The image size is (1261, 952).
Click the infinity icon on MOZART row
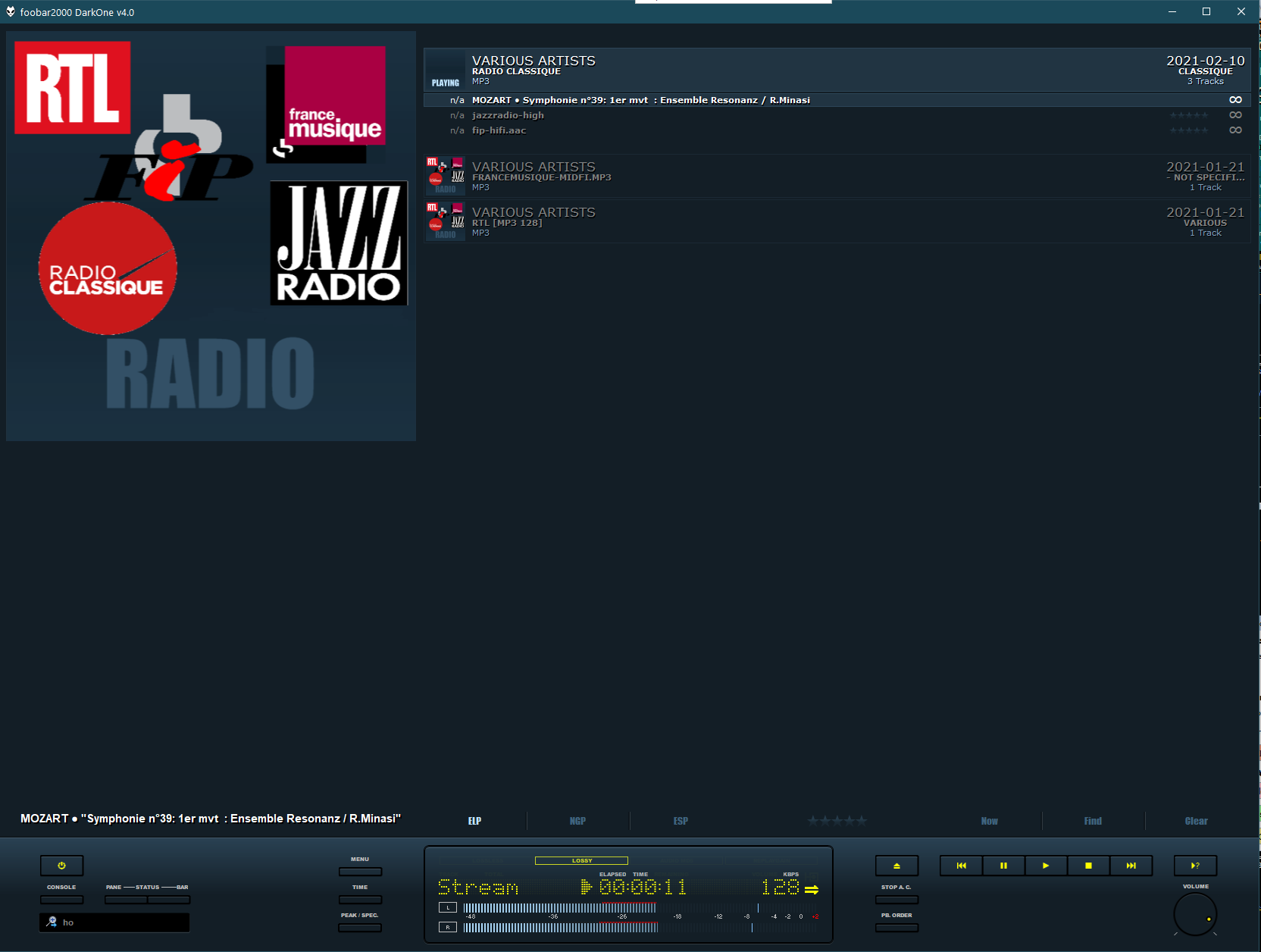pyautogui.click(x=1235, y=100)
